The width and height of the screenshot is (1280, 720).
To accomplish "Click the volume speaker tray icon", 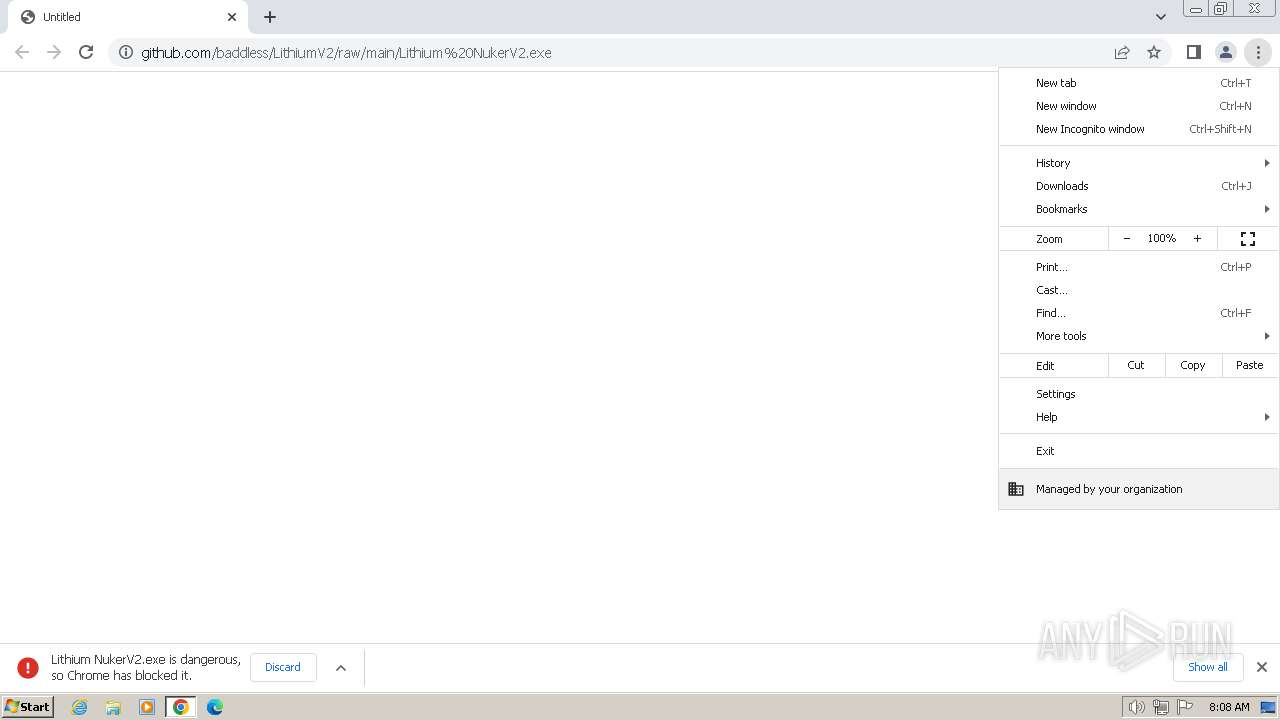I will click(1137, 707).
